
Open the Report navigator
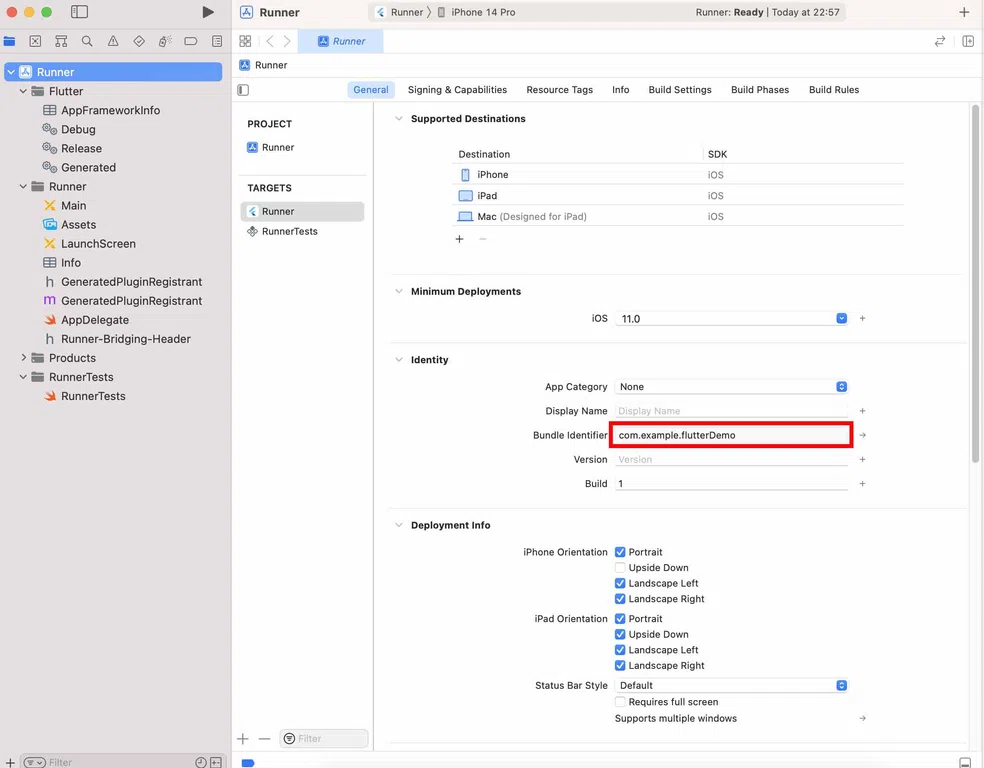[x=217, y=41]
